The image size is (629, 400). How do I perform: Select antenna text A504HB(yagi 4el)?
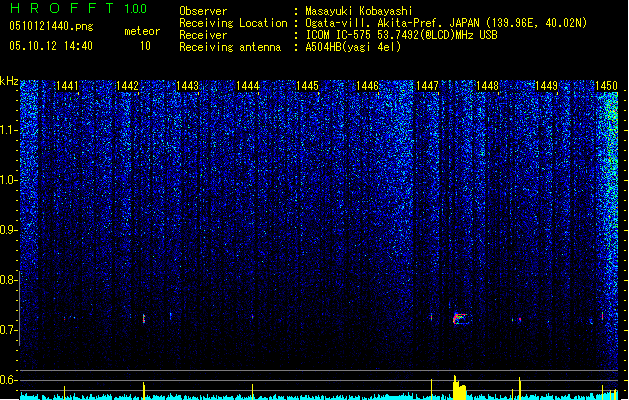pyautogui.click(x=353, y=47)
